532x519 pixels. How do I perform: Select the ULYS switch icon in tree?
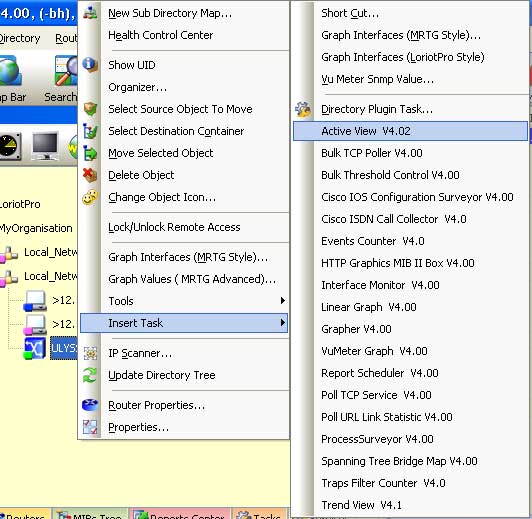coord(34,348)
